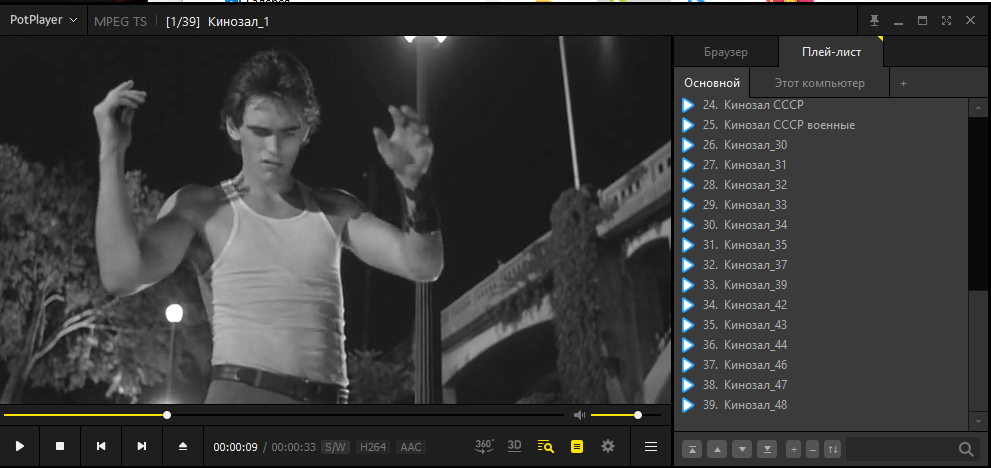This screenshot has width=991, height=468.
Task: Mute audio using the speaker icon
Action: tap(580, 415)
